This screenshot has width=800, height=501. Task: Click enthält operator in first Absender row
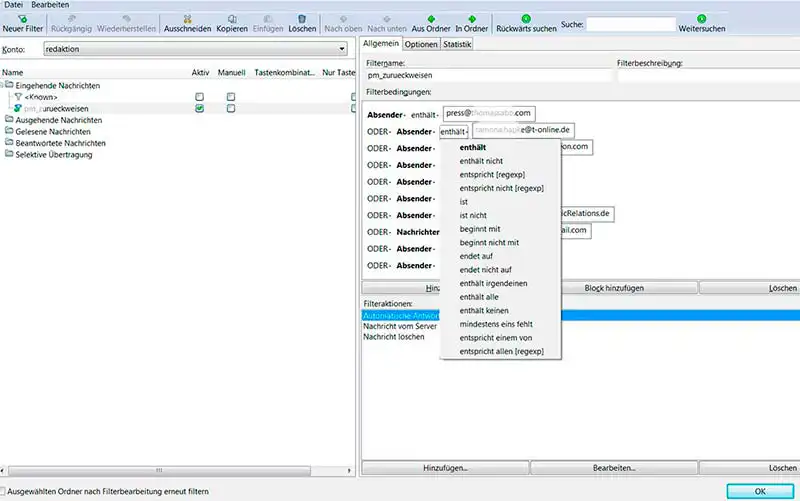(x=424, y=115)
